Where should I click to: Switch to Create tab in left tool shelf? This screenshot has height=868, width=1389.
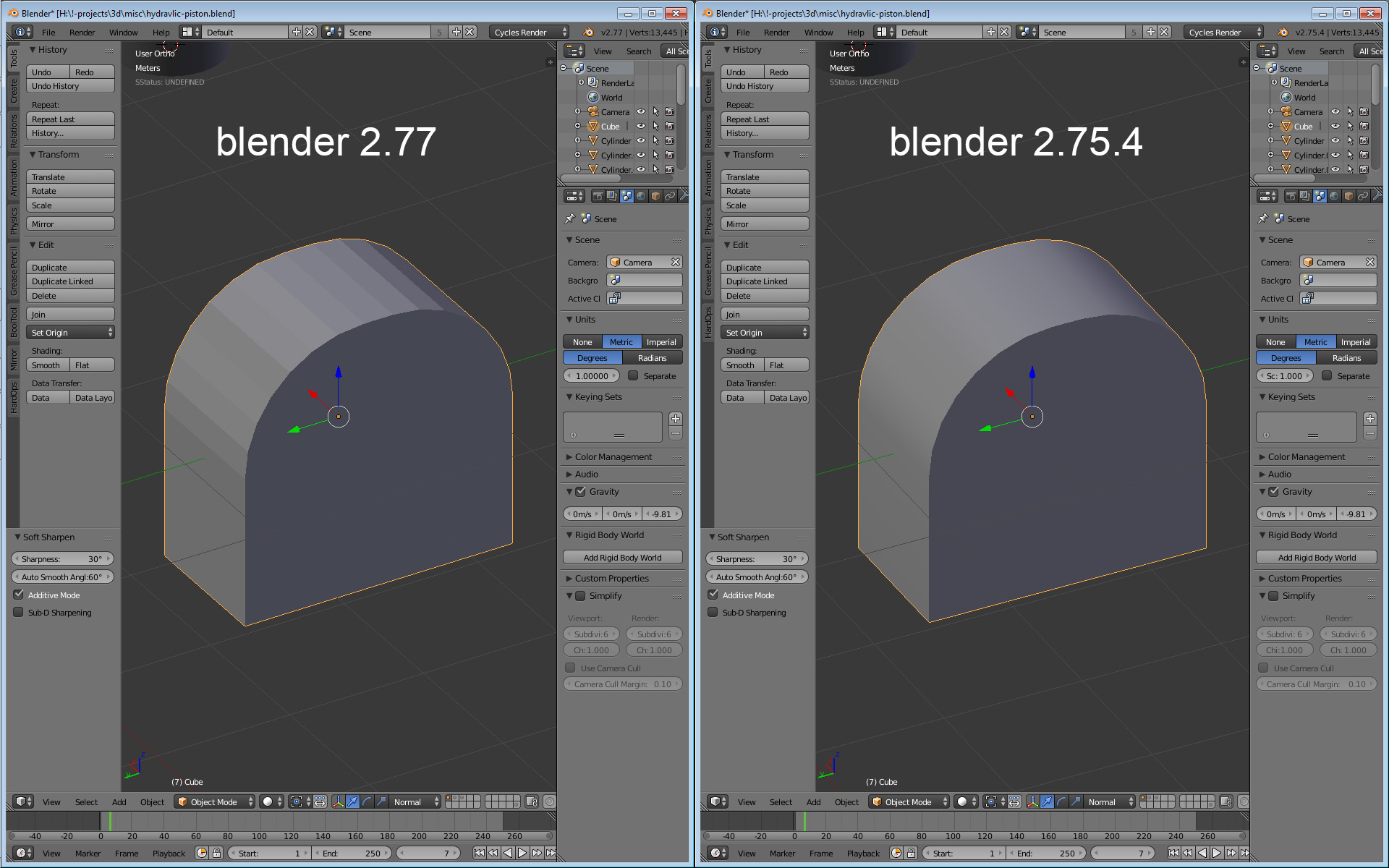(x=13, y=91)
